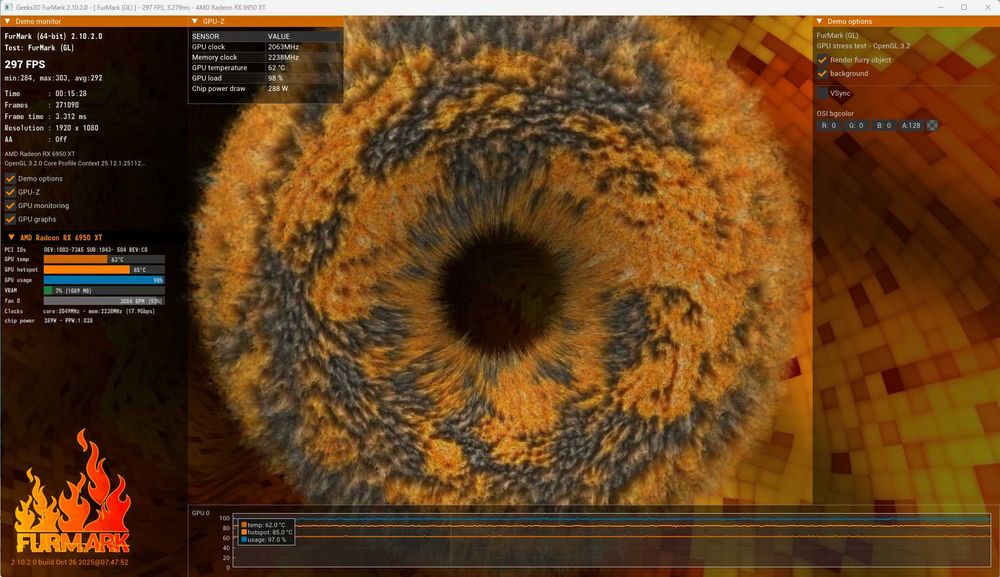This screenshot has height=577, width=1000.
Task: Click the chip power PPW line
Action: [x=48, y=321]
